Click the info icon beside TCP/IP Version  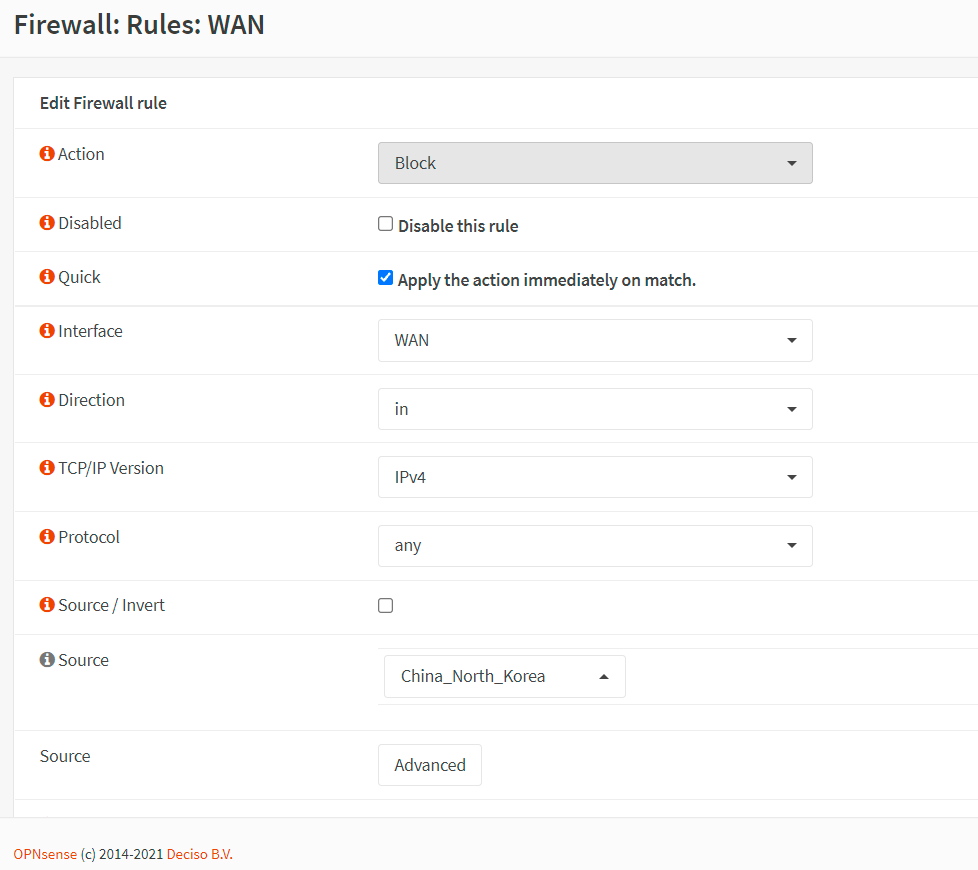pos(46,468)
